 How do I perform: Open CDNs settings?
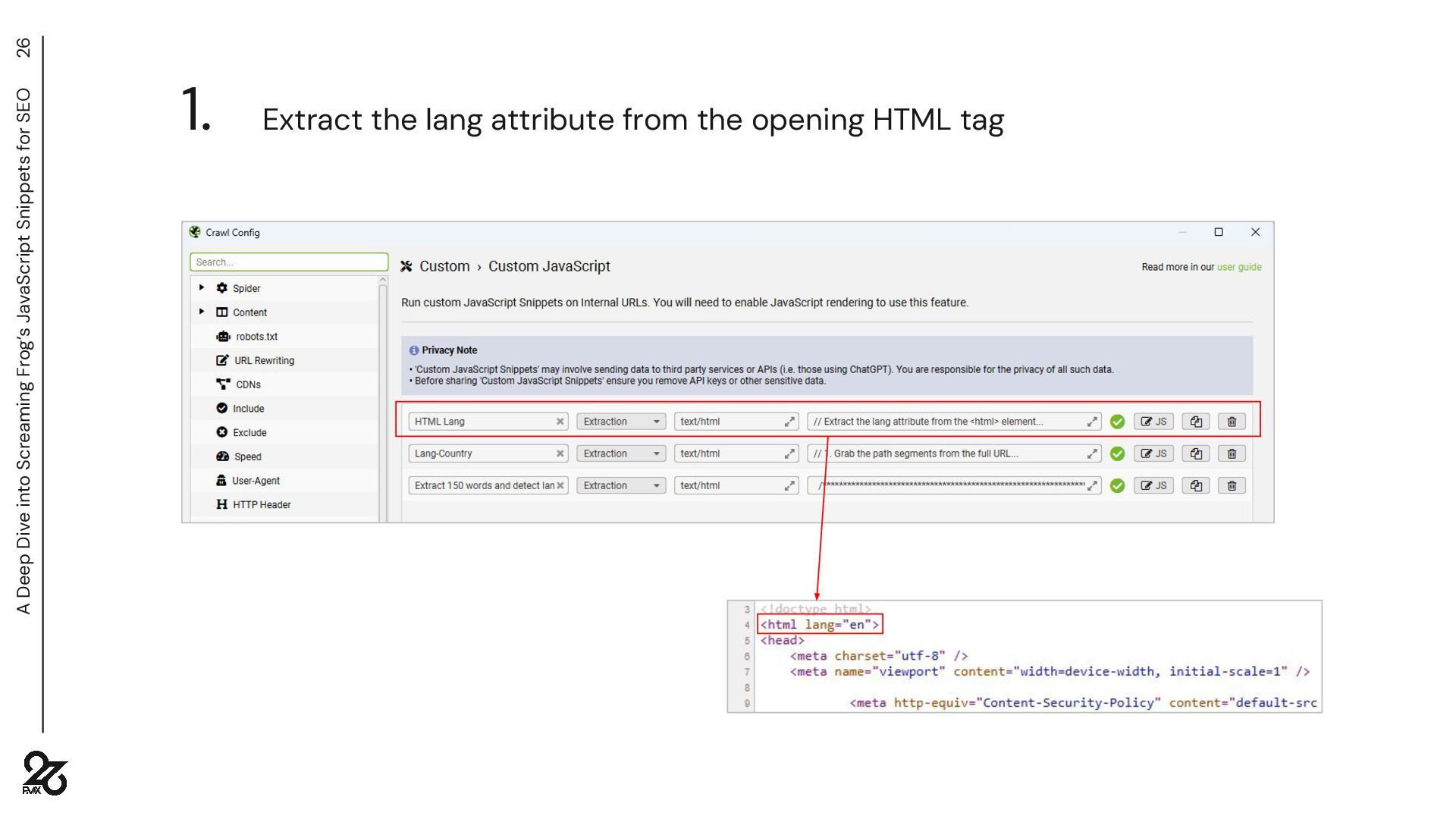(248, 384)
